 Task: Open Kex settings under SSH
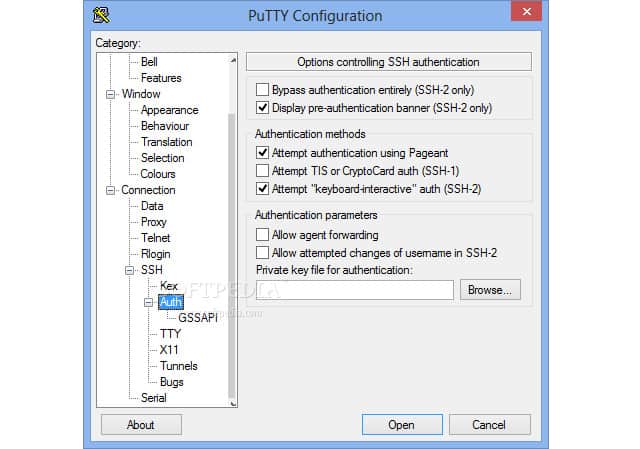(x=169, y=286)
